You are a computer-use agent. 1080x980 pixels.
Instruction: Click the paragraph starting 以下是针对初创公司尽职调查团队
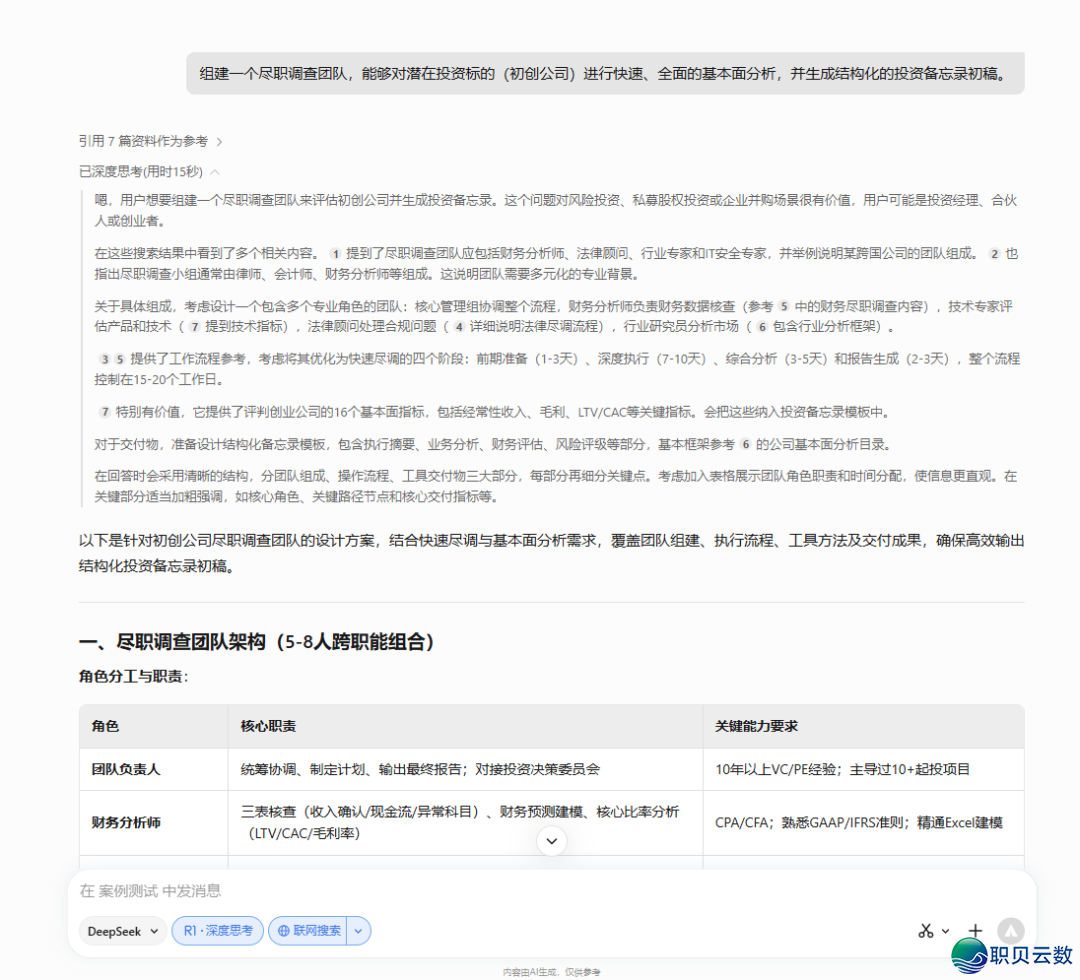click(551, 554)
